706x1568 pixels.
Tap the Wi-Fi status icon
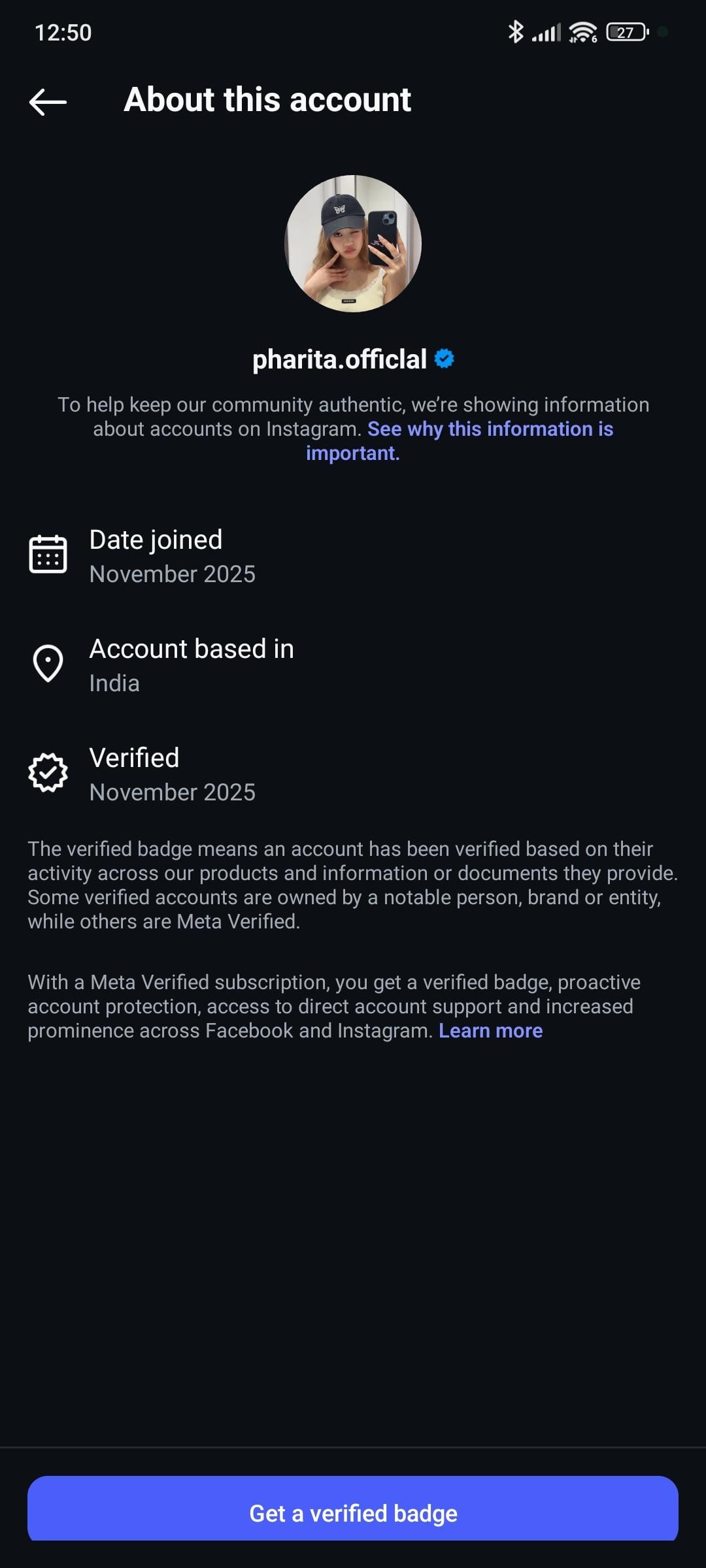click(582, 31)
